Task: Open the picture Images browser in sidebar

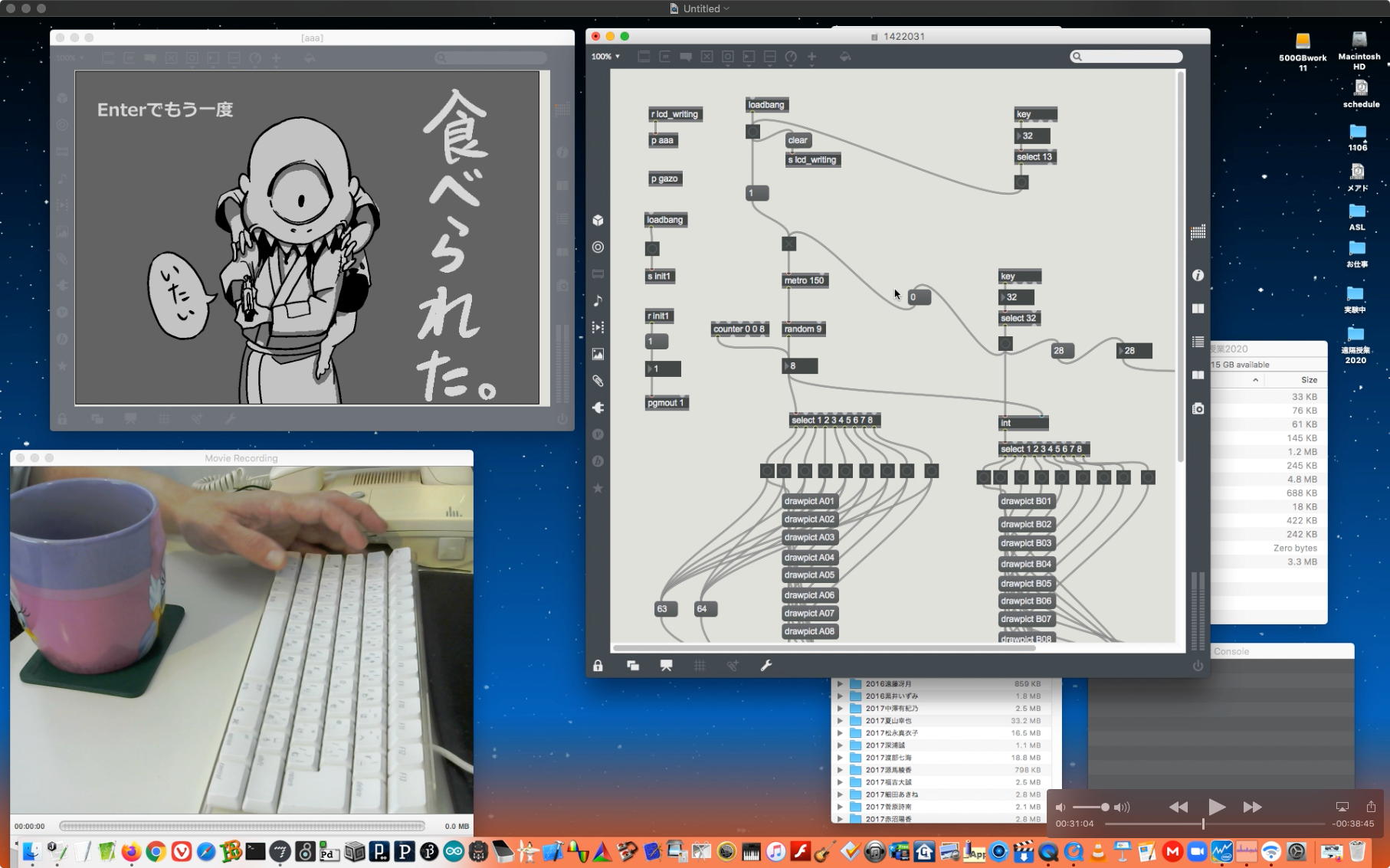Action: coord(598,354)
